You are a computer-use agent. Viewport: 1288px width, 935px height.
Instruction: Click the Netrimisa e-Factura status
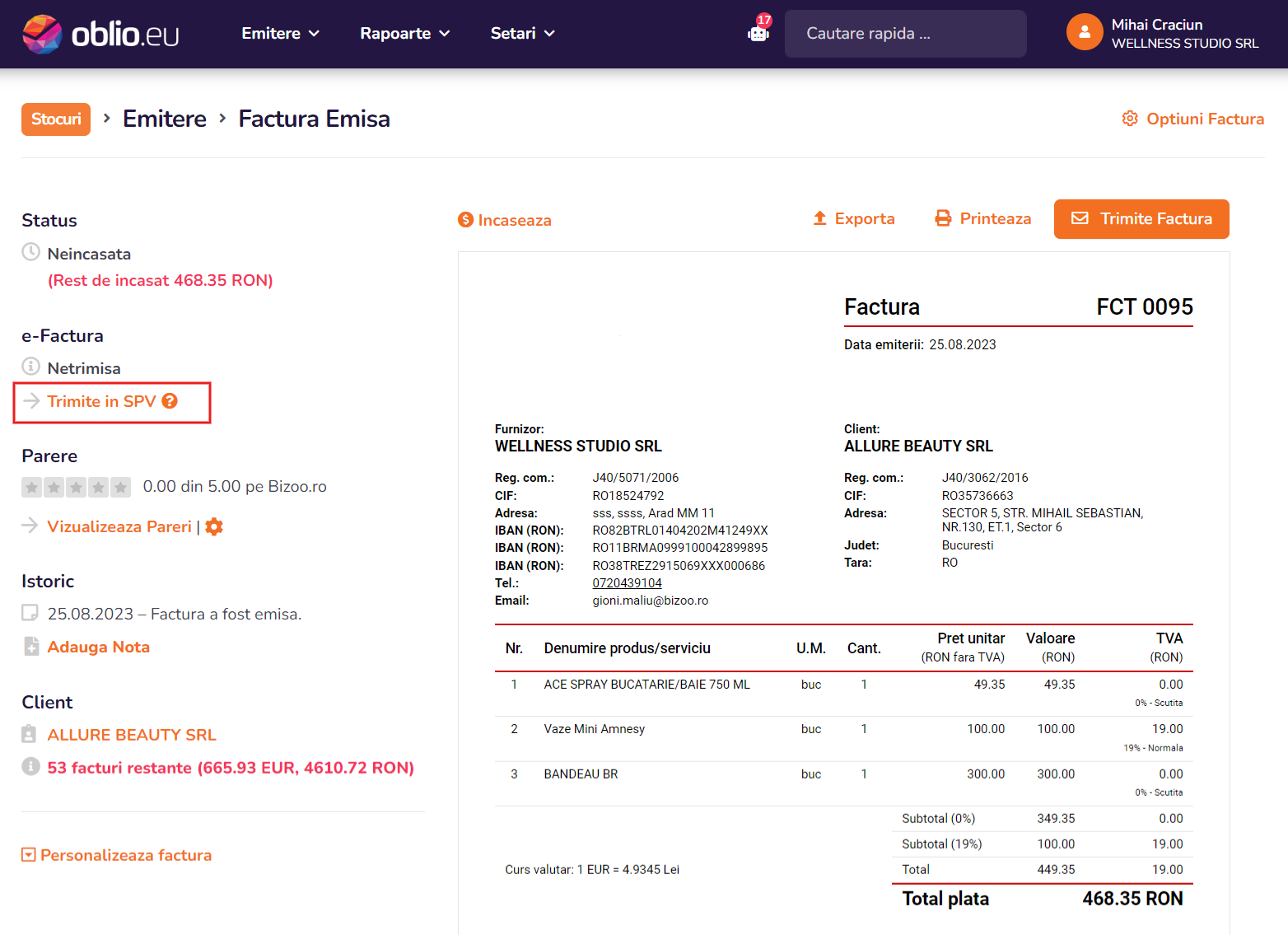point(84,368)
